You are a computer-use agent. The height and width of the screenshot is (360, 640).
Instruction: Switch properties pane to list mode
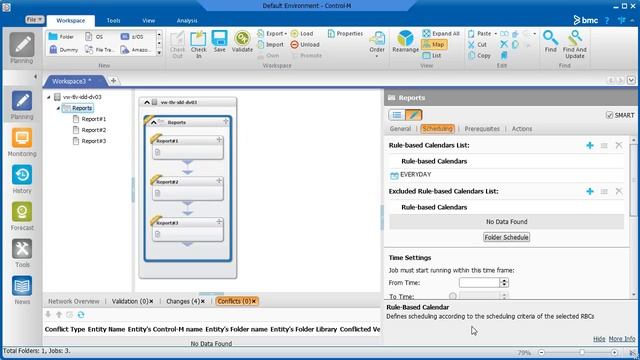click(x=396, y=115)
